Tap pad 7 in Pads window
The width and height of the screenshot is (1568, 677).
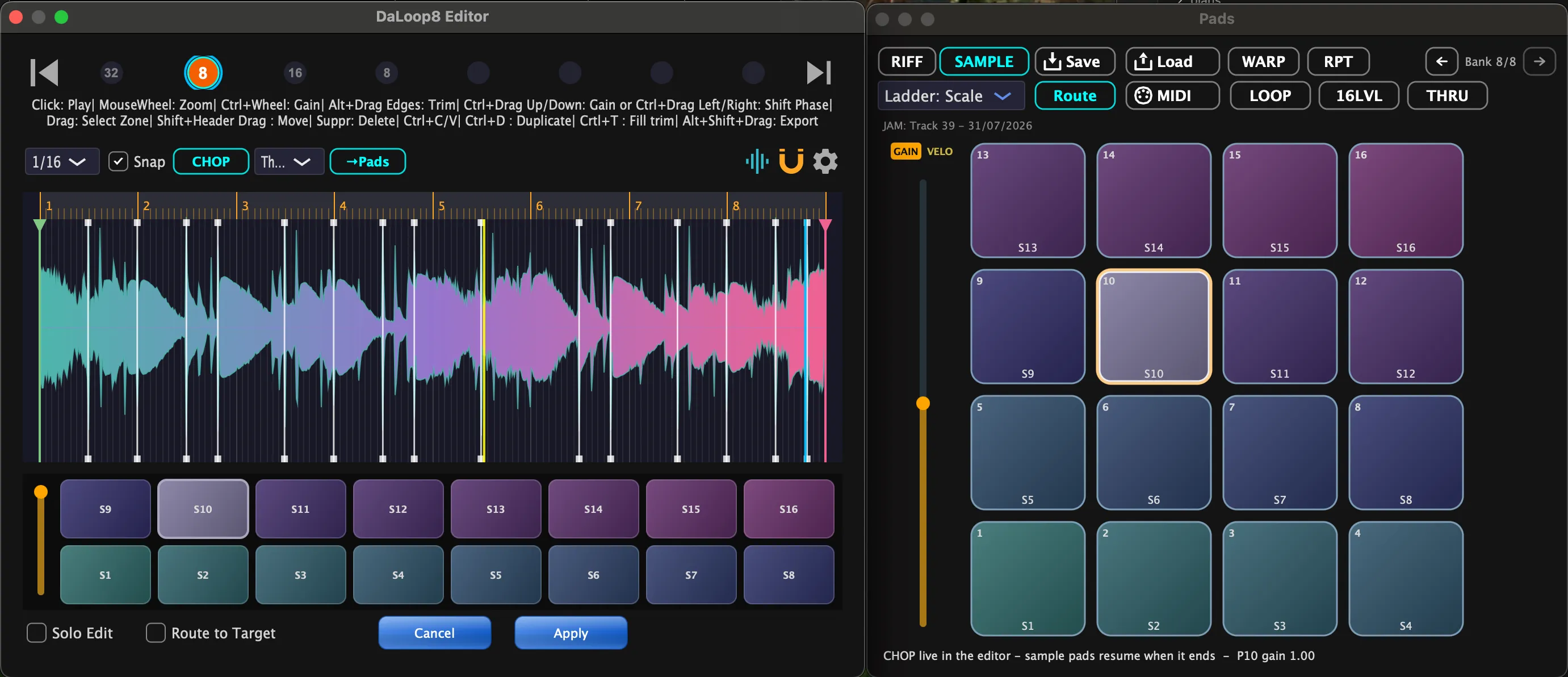[1280, 452]
